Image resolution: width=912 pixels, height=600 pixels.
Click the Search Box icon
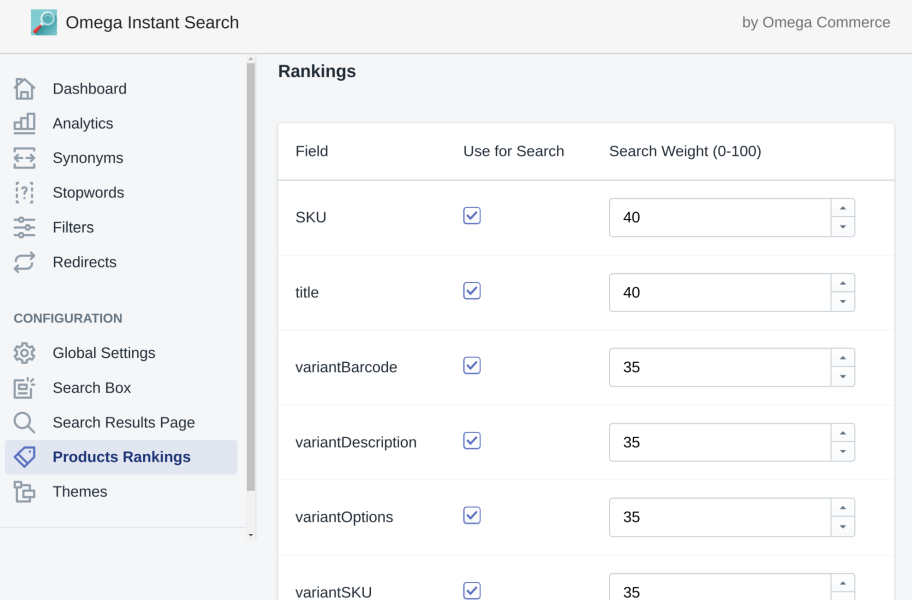24,388
